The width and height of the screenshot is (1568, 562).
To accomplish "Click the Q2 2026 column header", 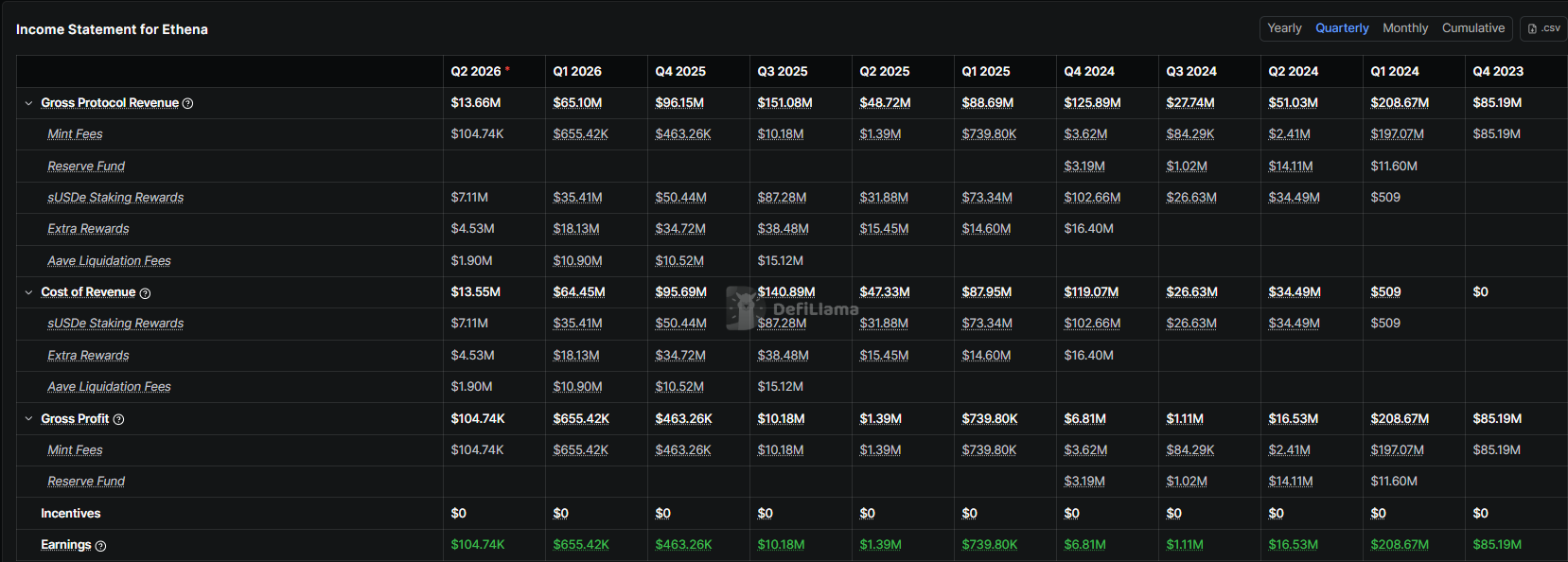I will tap(475, 72).
